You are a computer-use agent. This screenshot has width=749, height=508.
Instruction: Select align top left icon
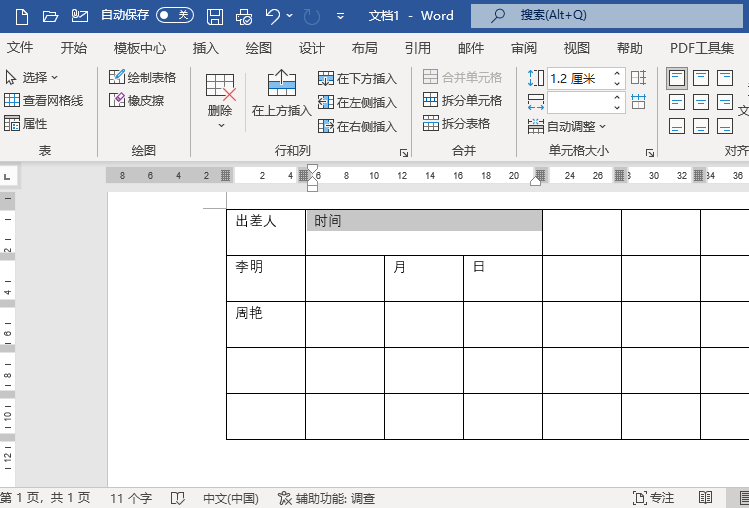677,78
